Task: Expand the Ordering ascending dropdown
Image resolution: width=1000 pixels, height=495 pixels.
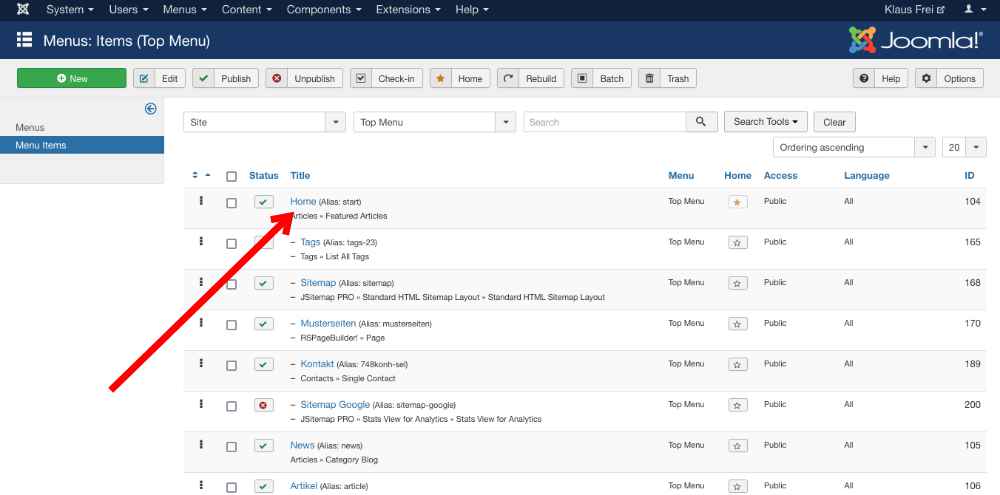Action: (855, 148)
